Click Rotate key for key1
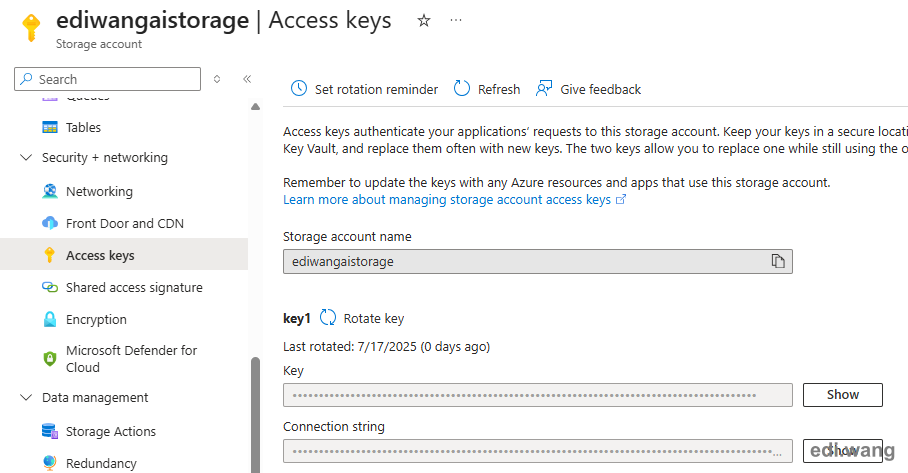Viewport: 908px width, 473px height. click(362, 318)
